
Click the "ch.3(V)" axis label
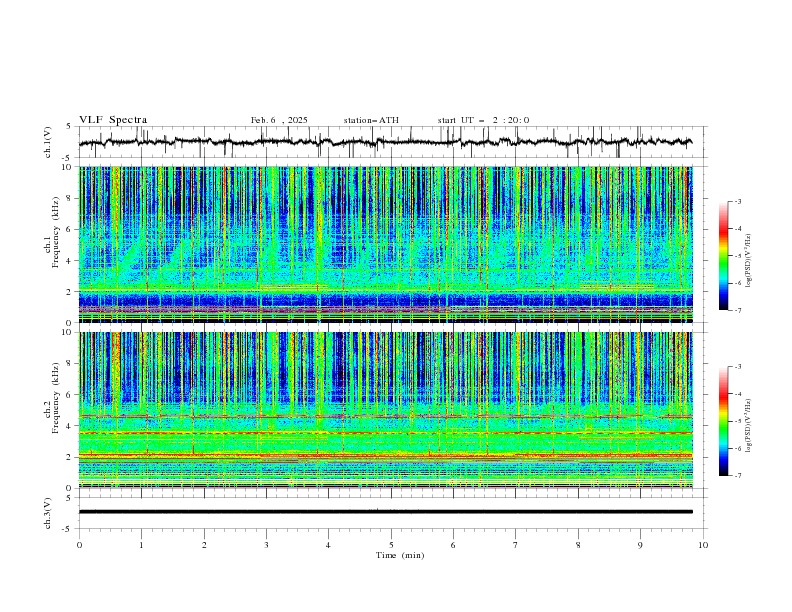click(x=48, y=513)
